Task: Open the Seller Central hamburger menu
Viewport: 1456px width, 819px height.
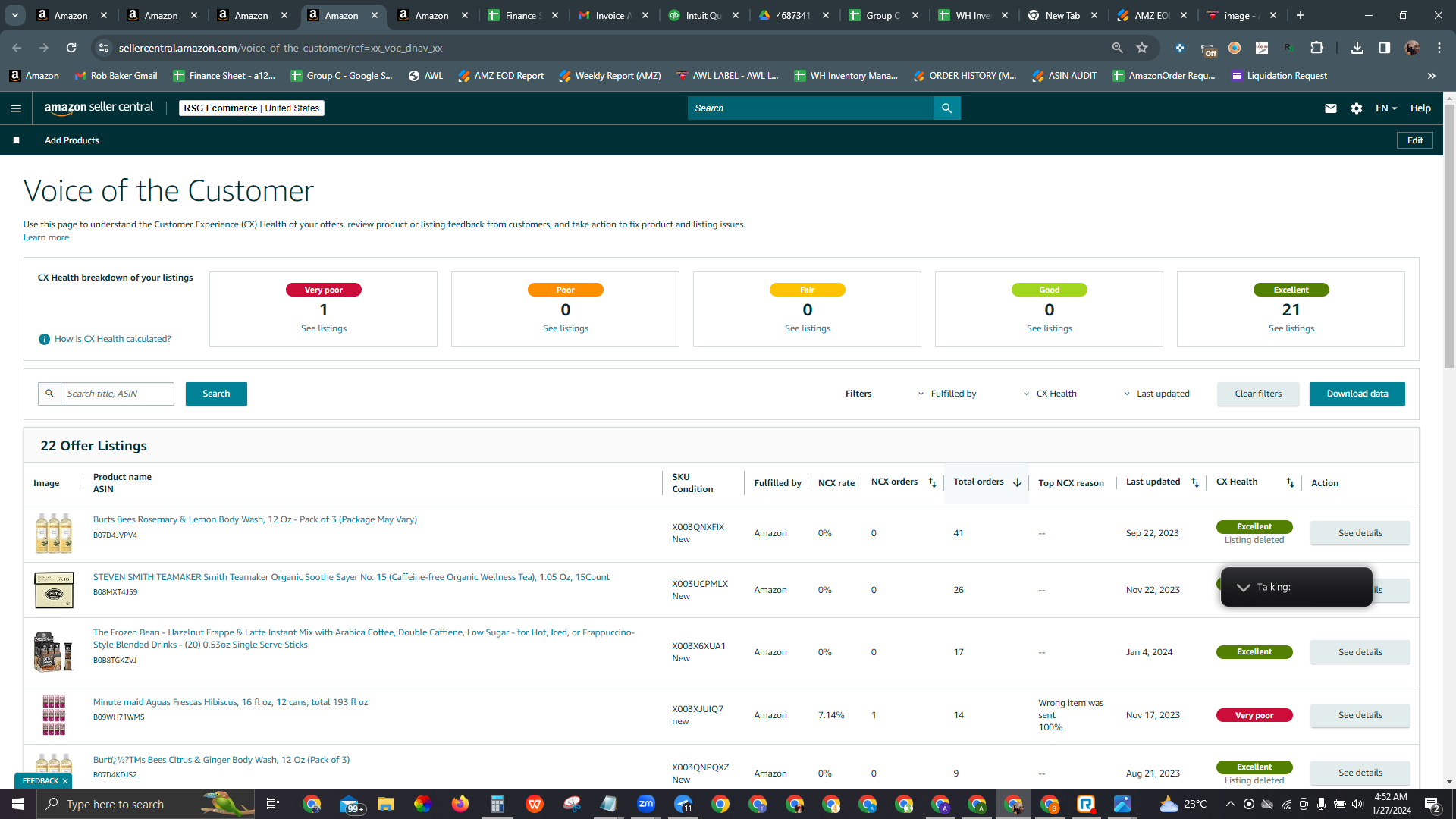Action: (16, 108)
